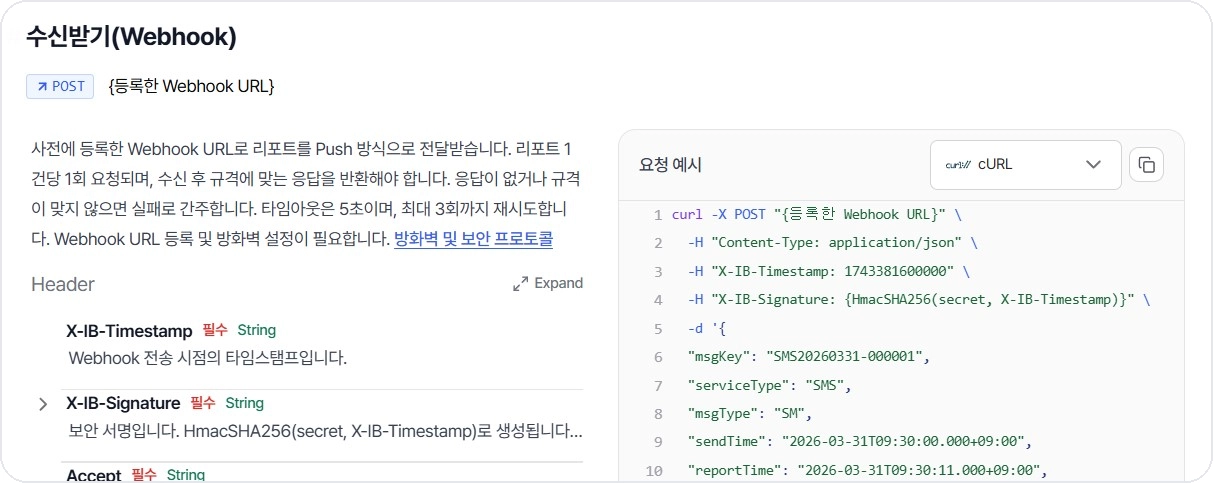This screenshot has width=1213, height=483.
Task: Select the X-IB-Timestamp parameter name
Action: coord(129,330)
